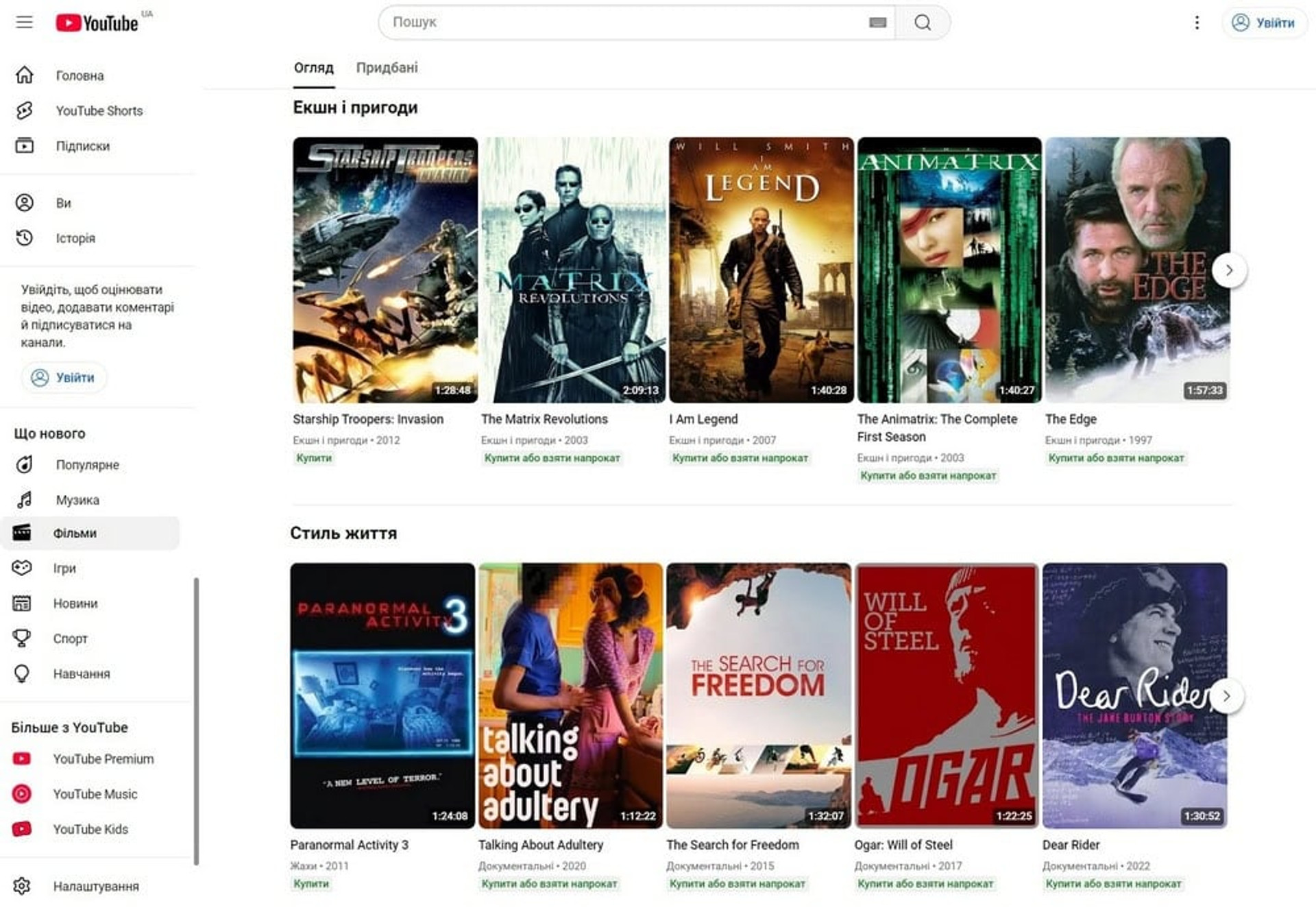Click buy or rent under Dear Rider
The height and width of the screenshot is (910, 1316).
coord(1113,883)
